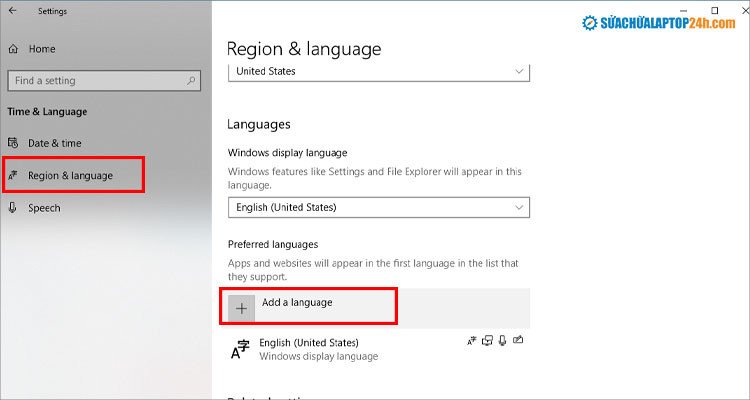
Task: Click the handwriting icon for English
Action: 517,341
